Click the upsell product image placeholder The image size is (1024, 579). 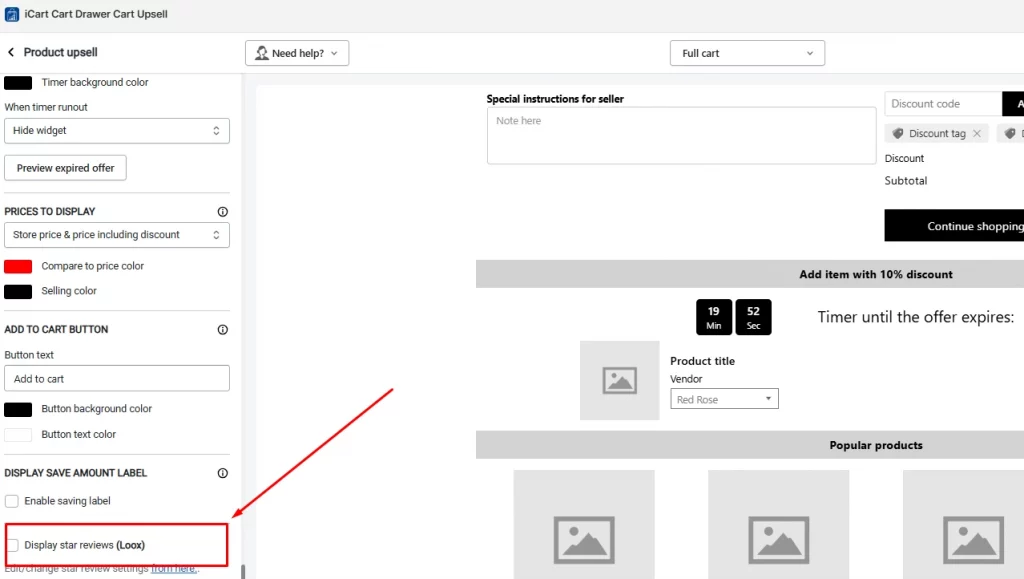coord(619,380)
